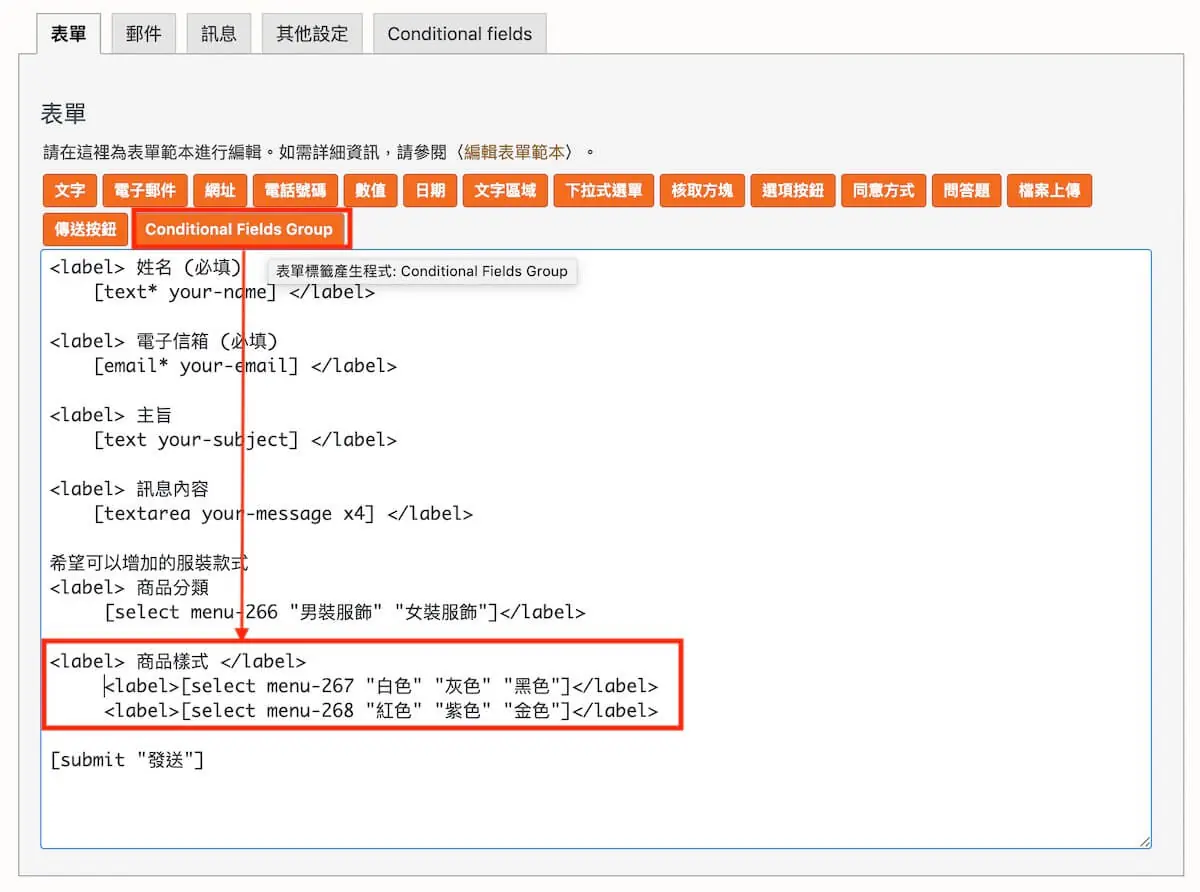Insert a 網址 field tag
1200x892 pixels.
[220, 190]
